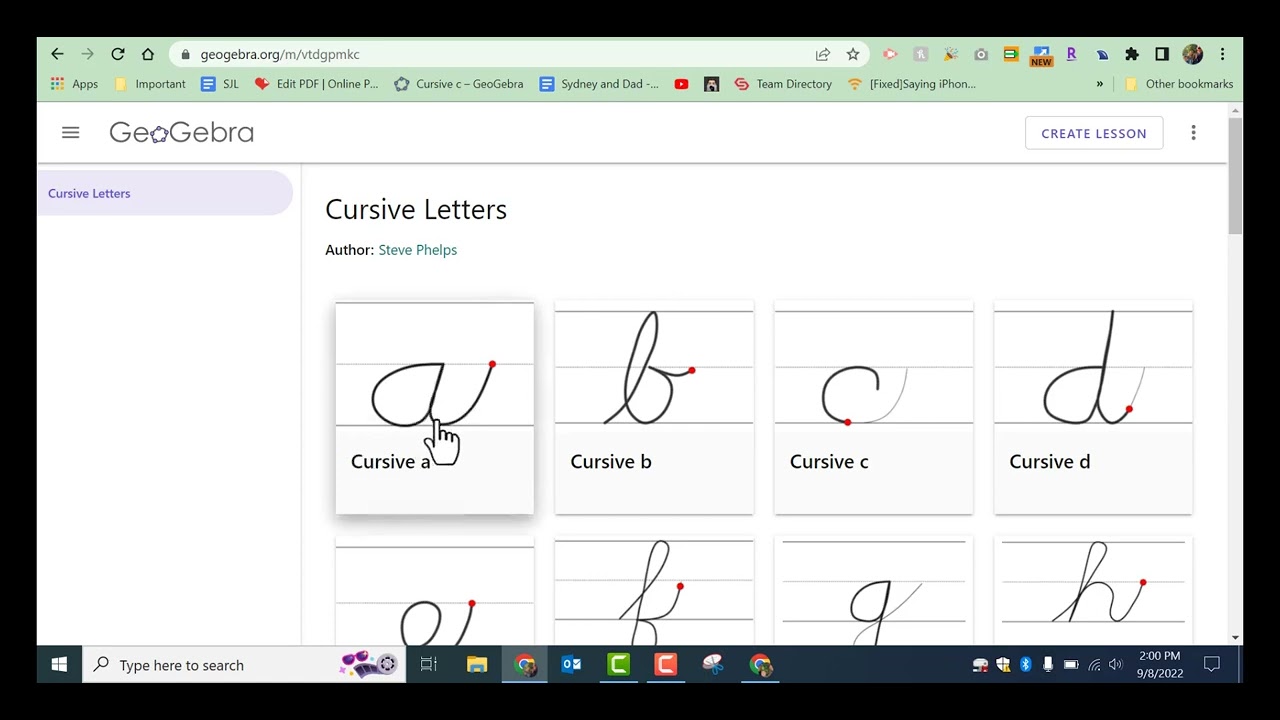Go back to previous page in browser
1280x720 pixels.
[57, 54]
